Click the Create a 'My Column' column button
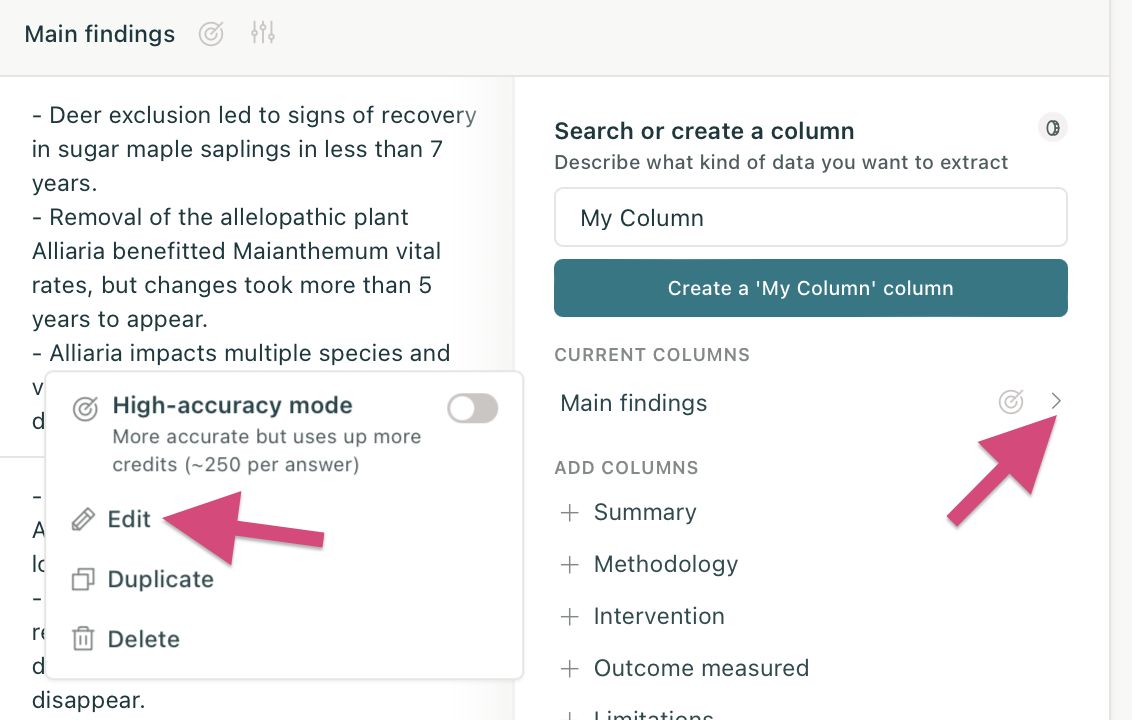 [811, 287]
